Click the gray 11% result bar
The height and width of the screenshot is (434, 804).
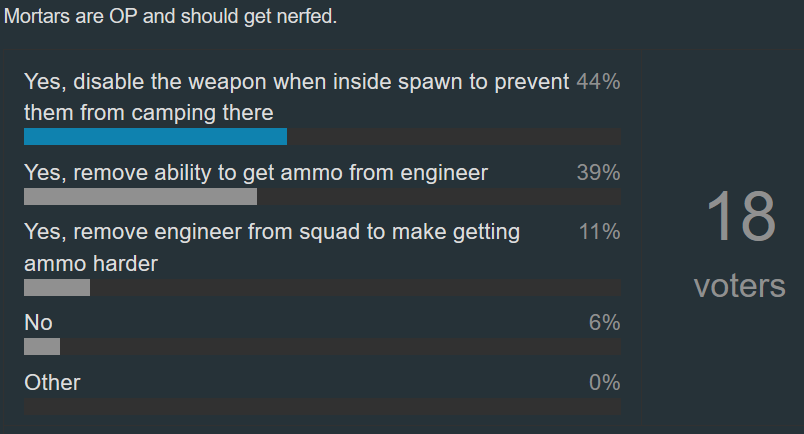57,288
